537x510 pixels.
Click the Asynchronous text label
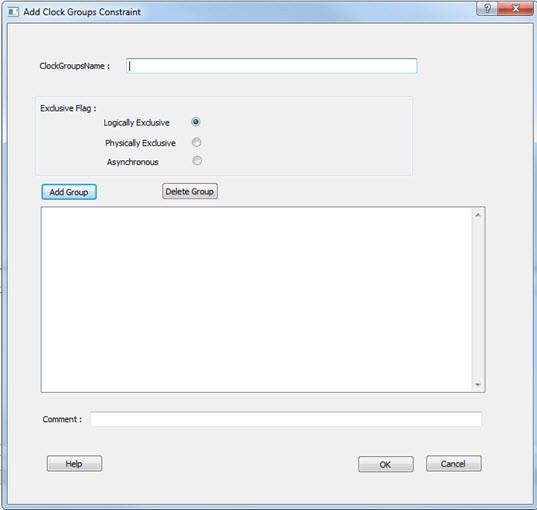click(133, 162)
